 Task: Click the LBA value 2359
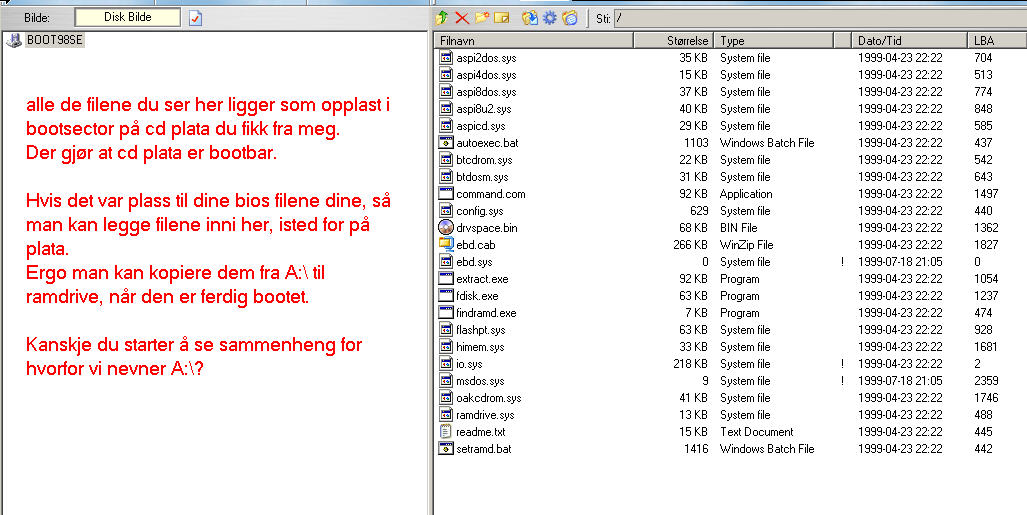click(x=986, y=381)
